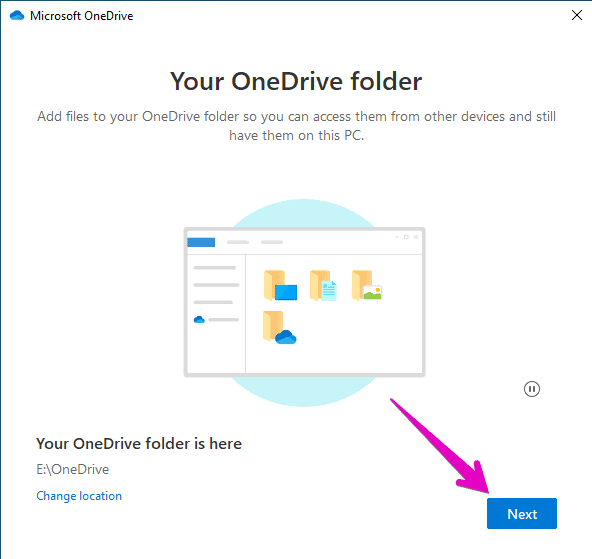Click the 'Microsoft OneDrive' title text
The height and width of the screenshot is (559, 592).
click(82, 16)
